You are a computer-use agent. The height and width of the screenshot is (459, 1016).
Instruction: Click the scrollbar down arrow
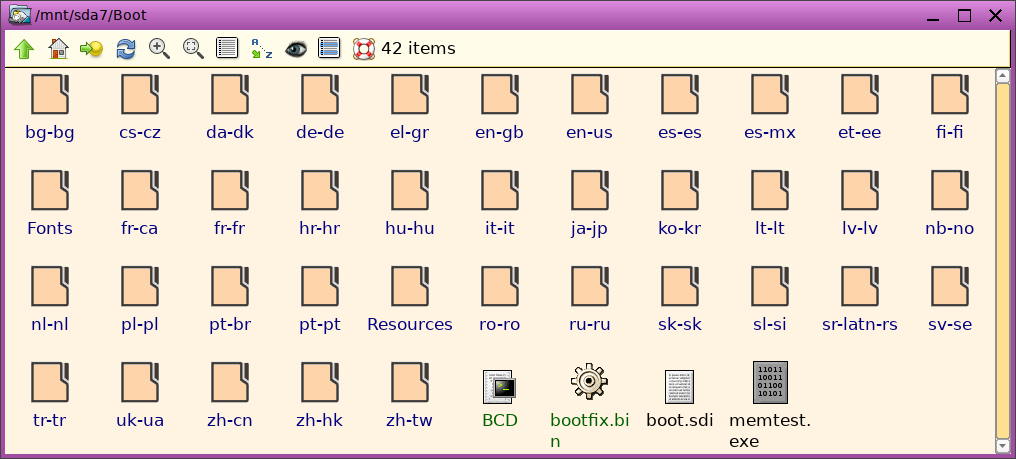click(1002, 446)
